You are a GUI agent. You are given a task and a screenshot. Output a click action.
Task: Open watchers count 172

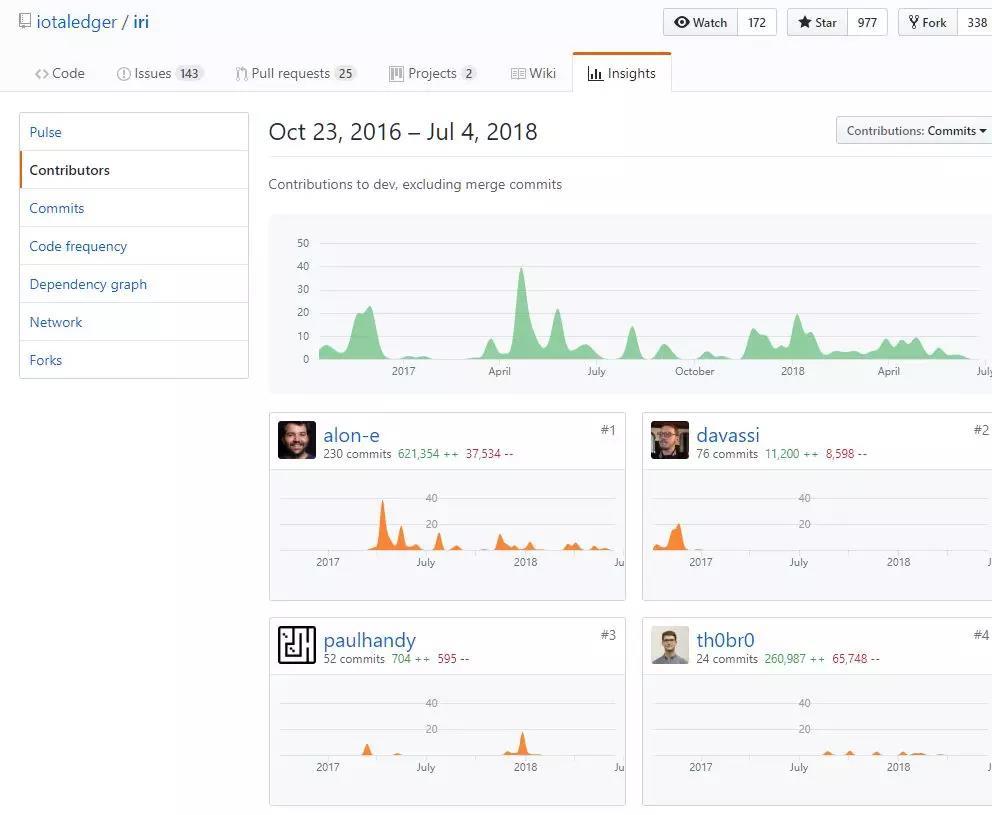(x=757, y=22)
